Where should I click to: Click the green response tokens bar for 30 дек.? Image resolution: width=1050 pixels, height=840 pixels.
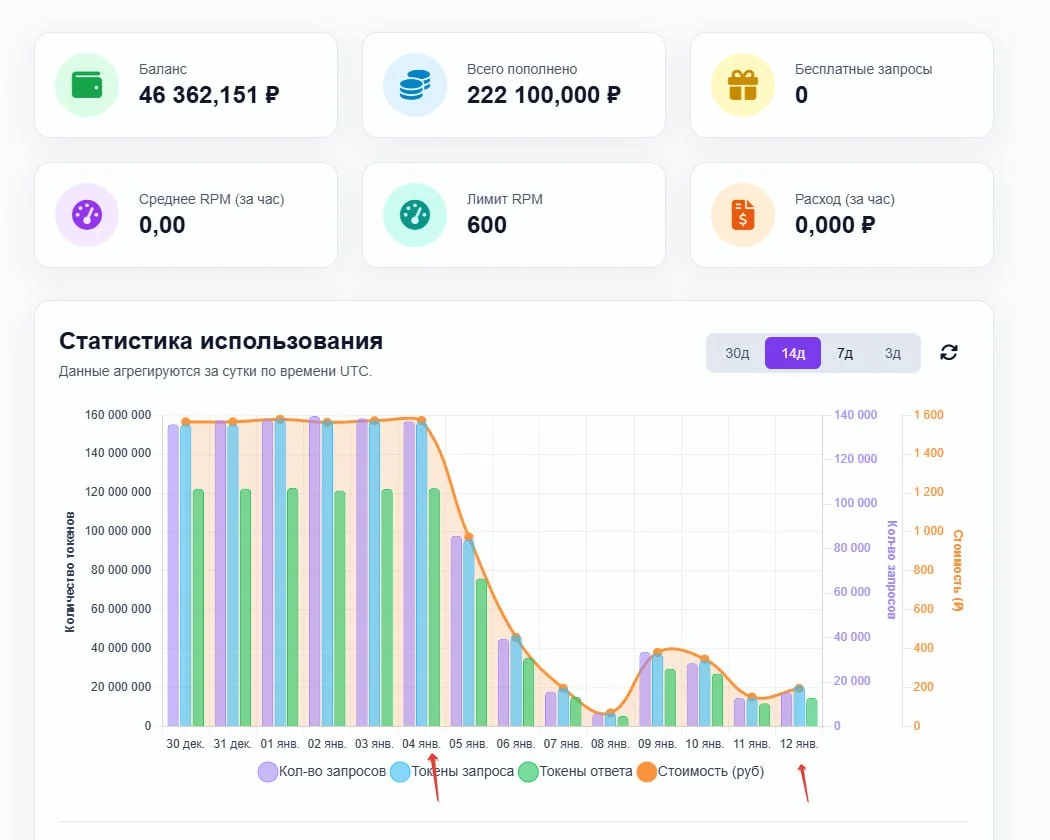point(198,607)
